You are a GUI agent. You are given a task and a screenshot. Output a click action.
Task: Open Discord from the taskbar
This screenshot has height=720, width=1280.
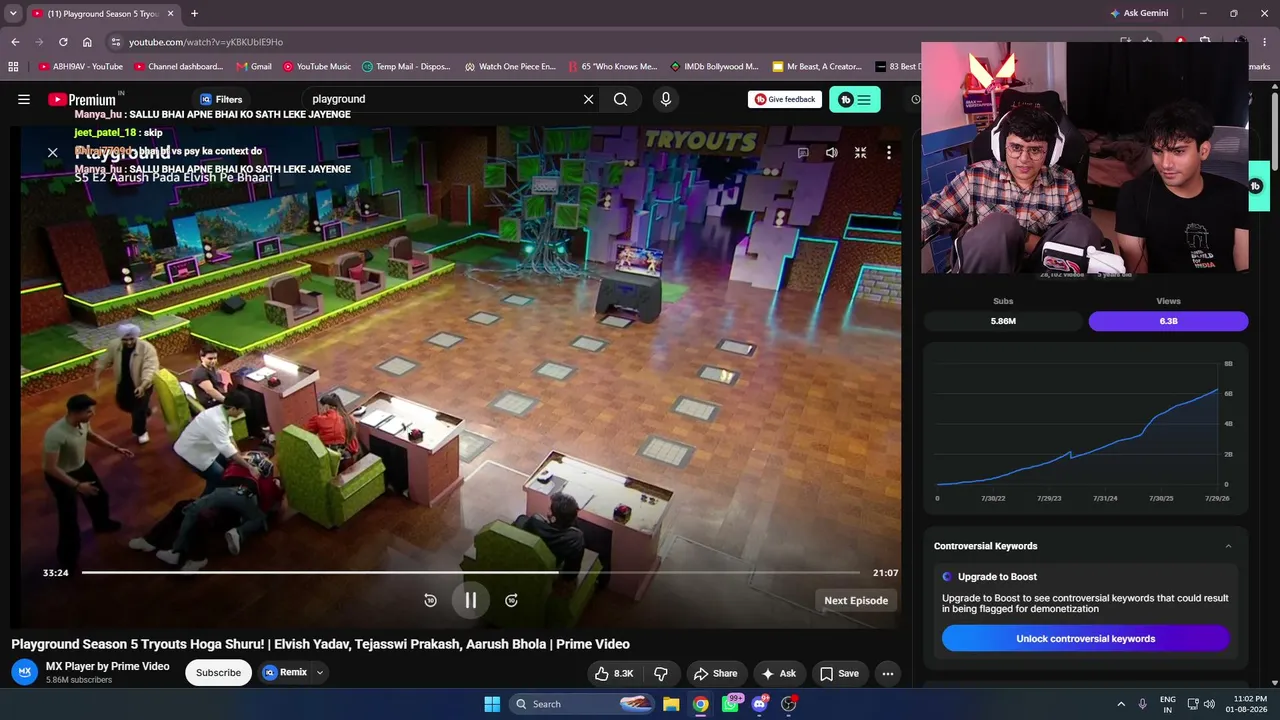click(759, 704)
